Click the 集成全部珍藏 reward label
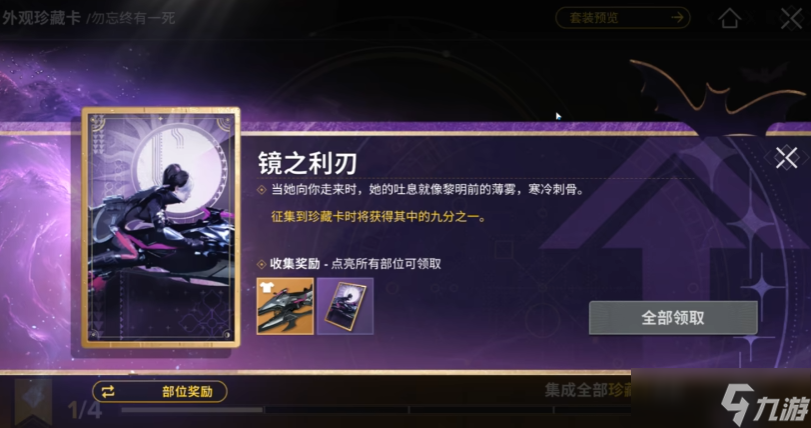Viewport: 811px width, 428px height. pyautogui.click(x=588, y=390)
